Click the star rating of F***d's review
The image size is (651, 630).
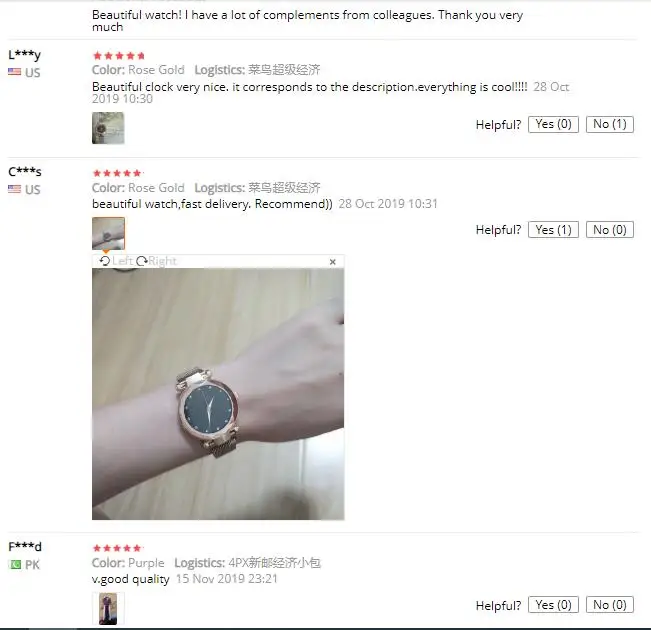click(118, 548)
